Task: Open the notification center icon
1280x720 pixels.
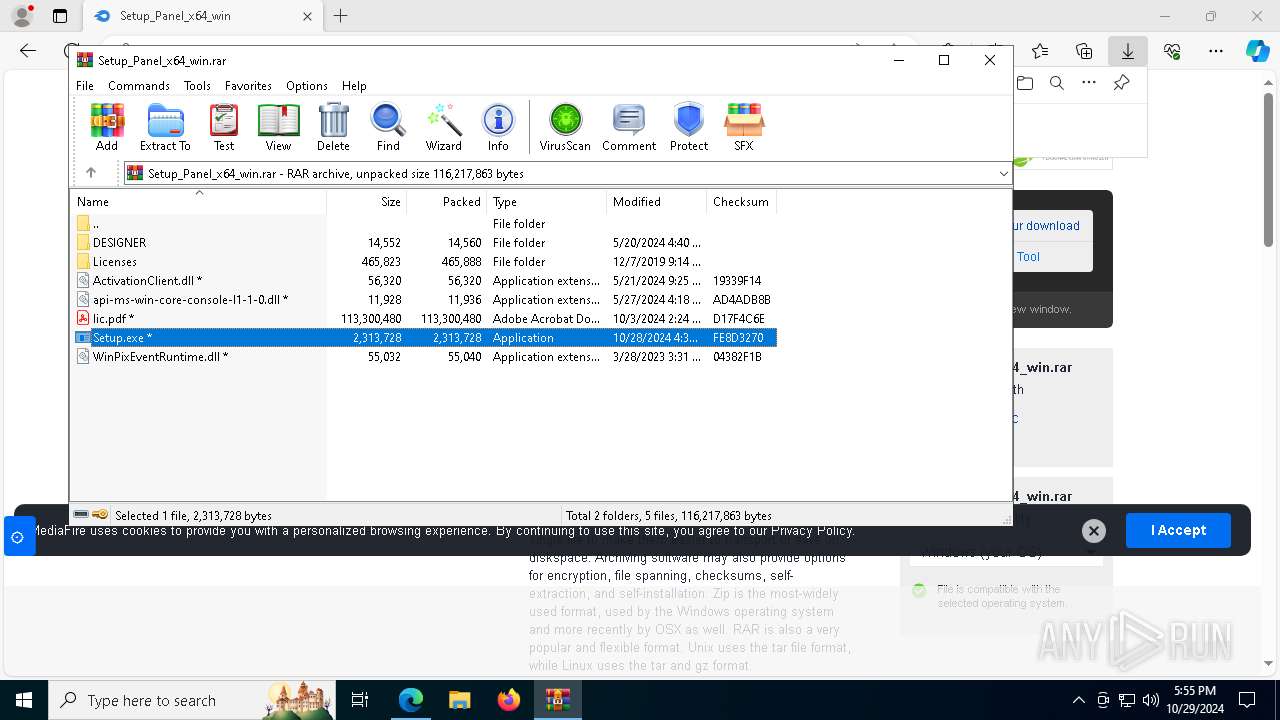Action: point(1247,700)
